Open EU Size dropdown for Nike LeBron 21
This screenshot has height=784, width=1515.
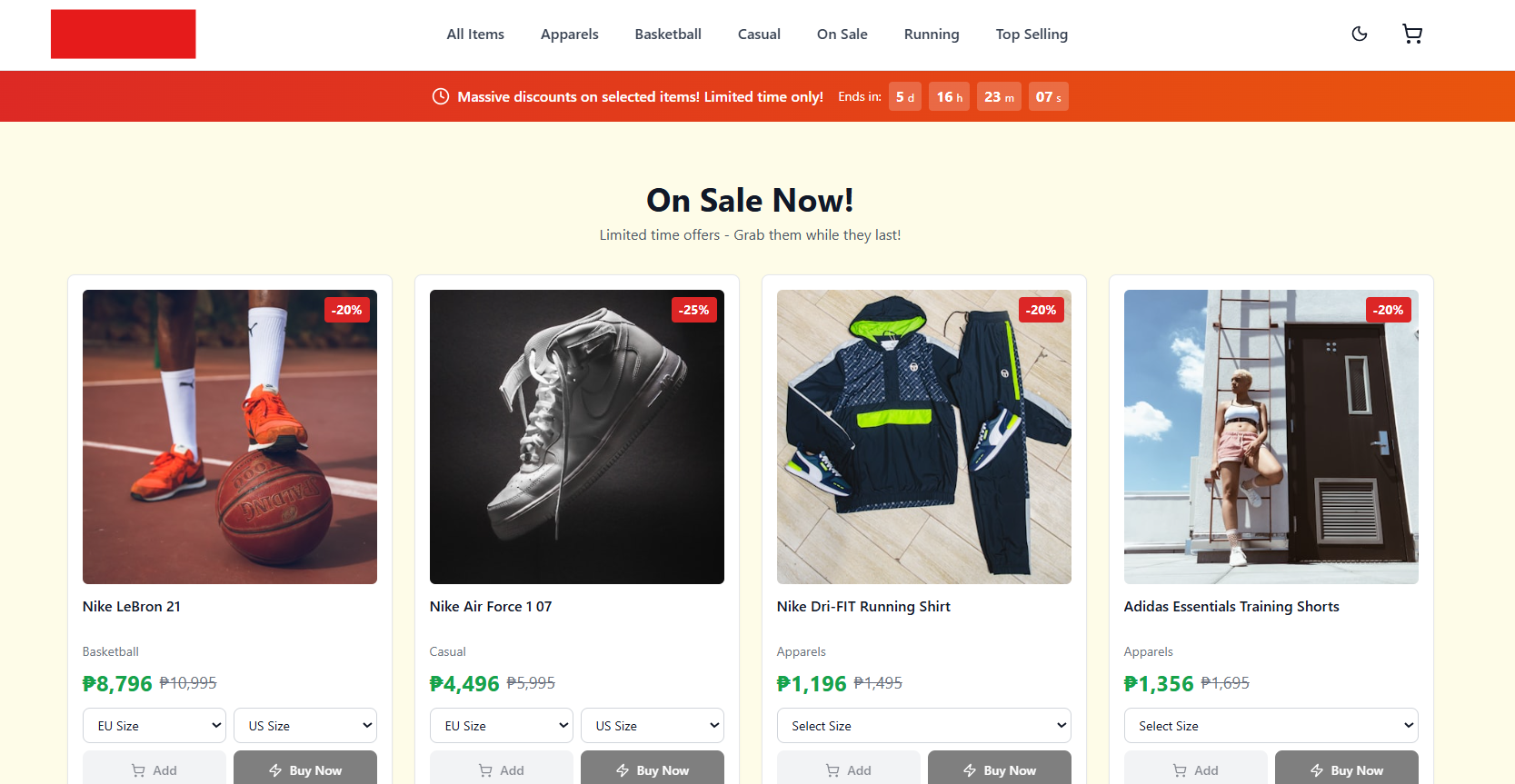click(x=154, y=726)
